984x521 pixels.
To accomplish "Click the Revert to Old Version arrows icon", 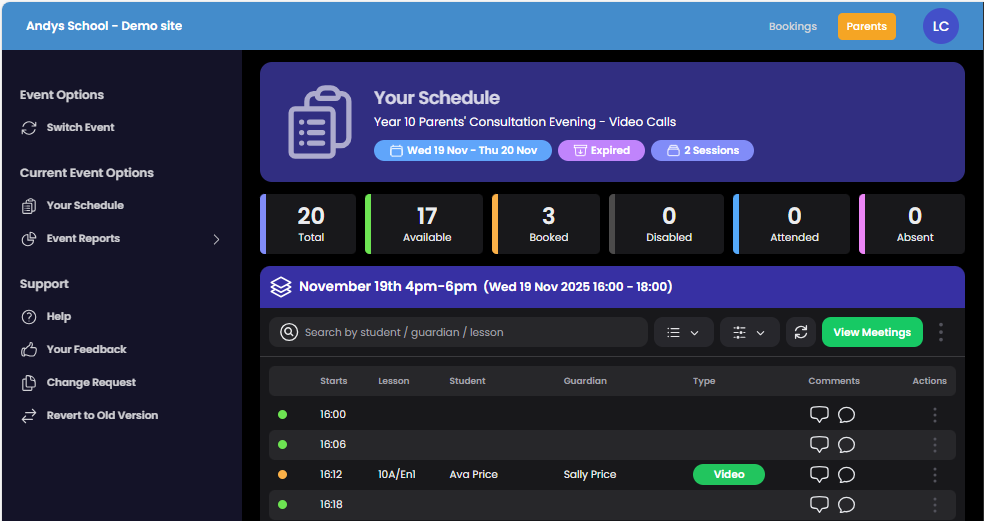I will click(29, 416).
